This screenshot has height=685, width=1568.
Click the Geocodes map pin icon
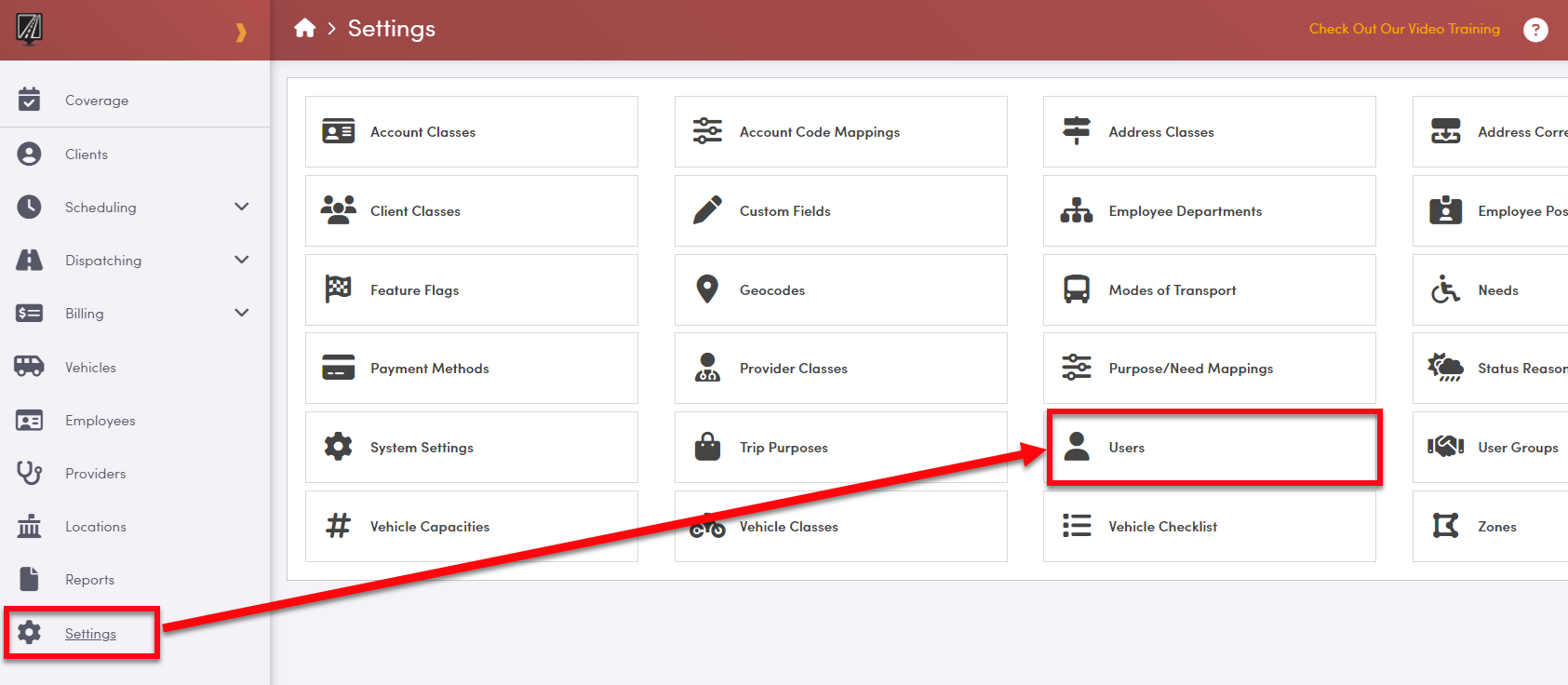tap(707, 289)
